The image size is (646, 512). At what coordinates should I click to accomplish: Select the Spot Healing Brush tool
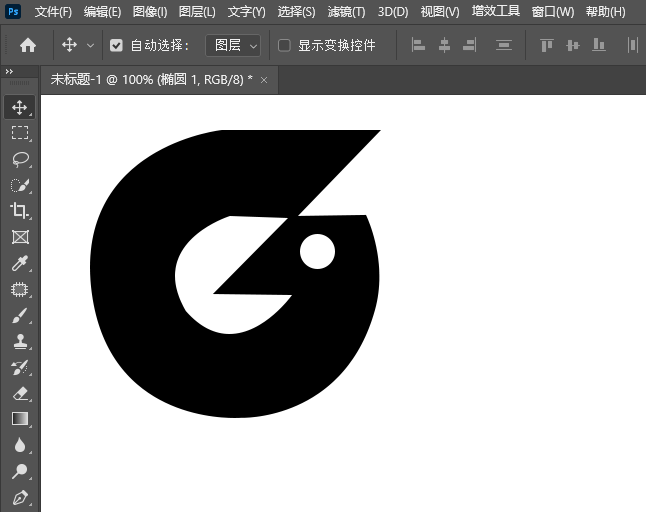pos(19,290)
